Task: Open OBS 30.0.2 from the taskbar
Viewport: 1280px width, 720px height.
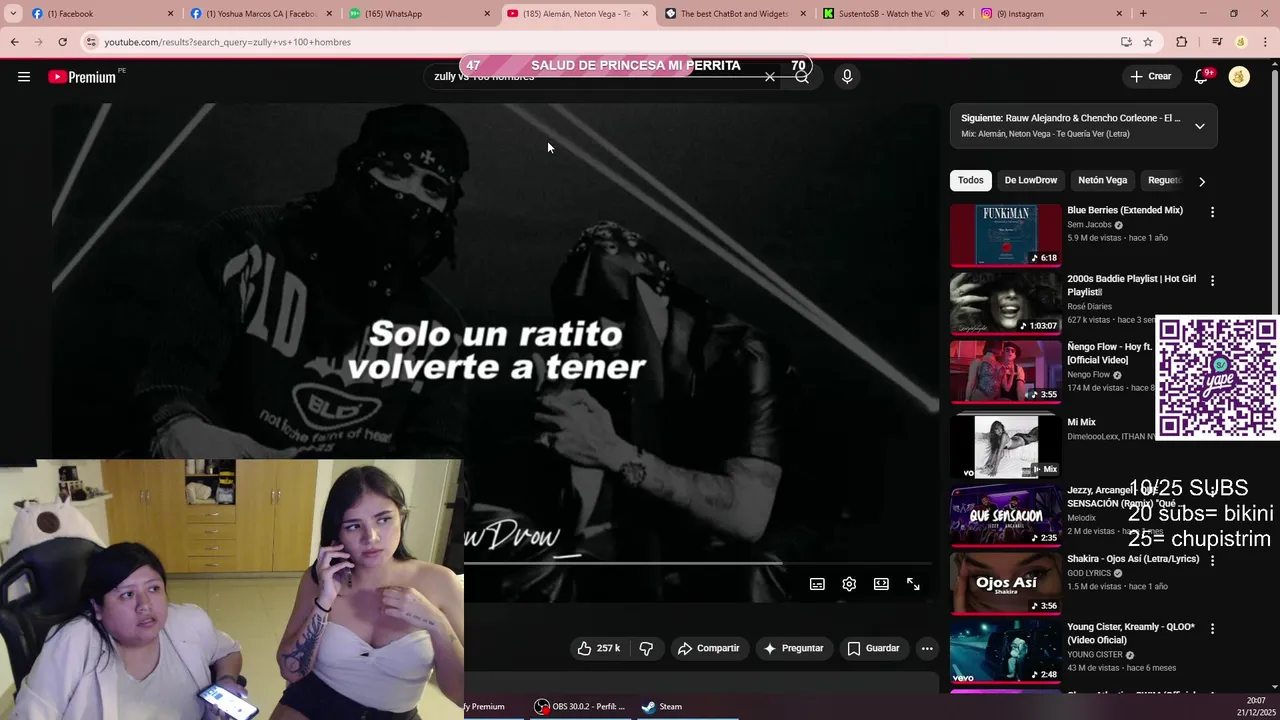Action: click(x=580, y=706)
